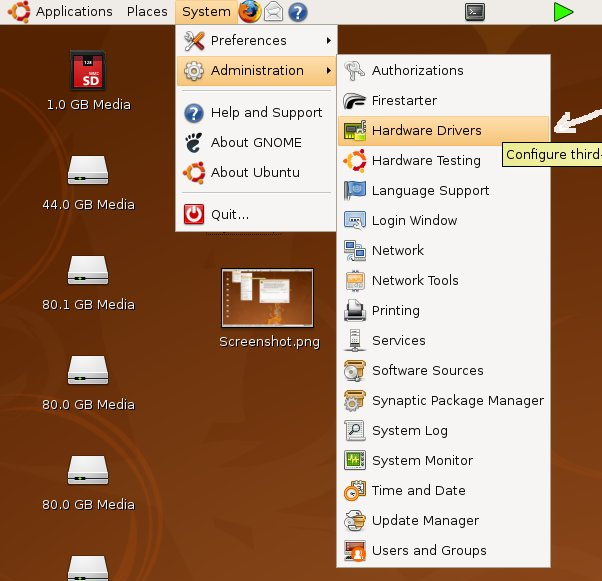
Task: Select the 44.0 GB Media drive icon
Action: click(88, 170)
